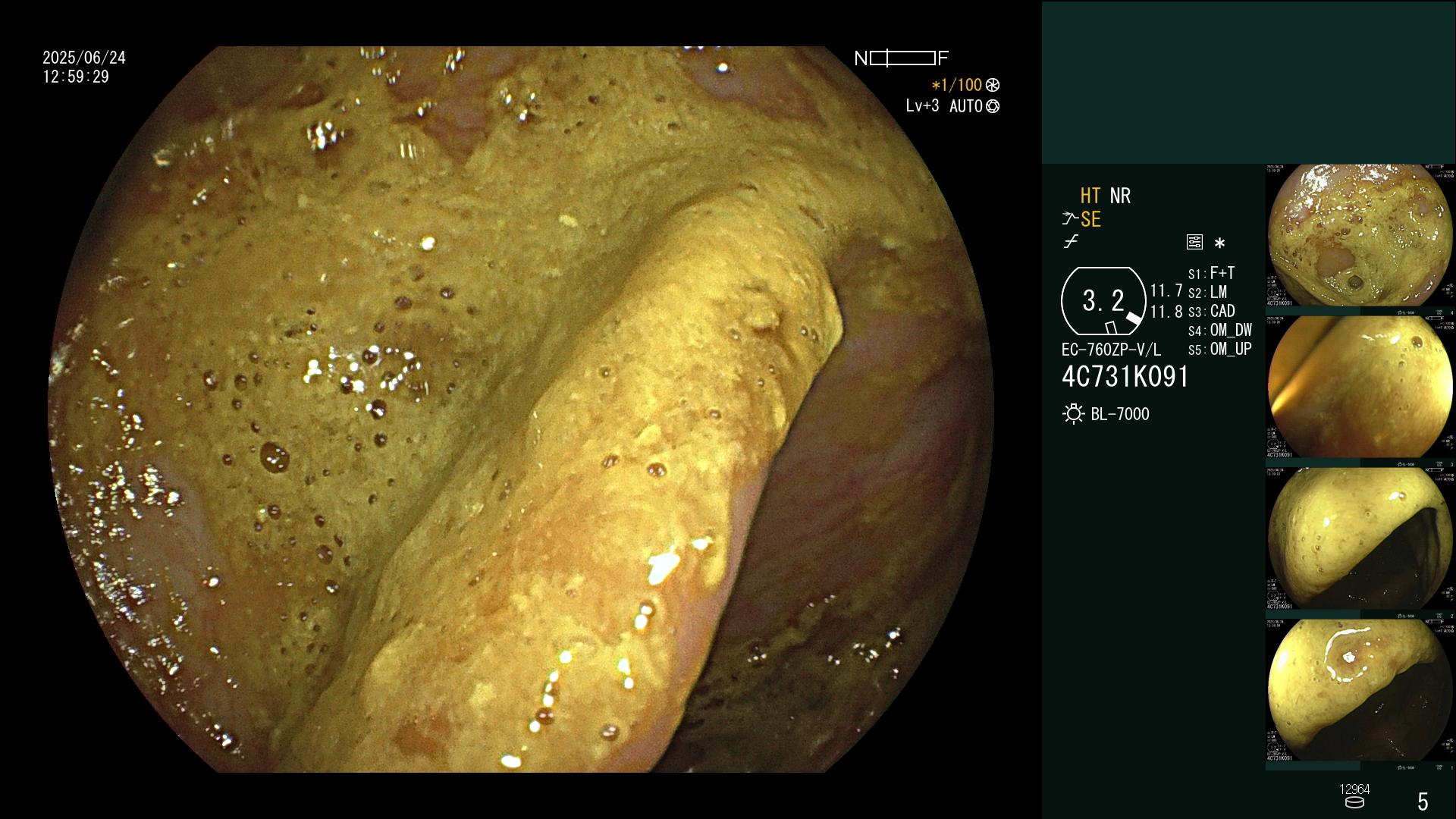Click the settings sliders icon
The image size is (1456, 819).
[x=1194, y=242]
